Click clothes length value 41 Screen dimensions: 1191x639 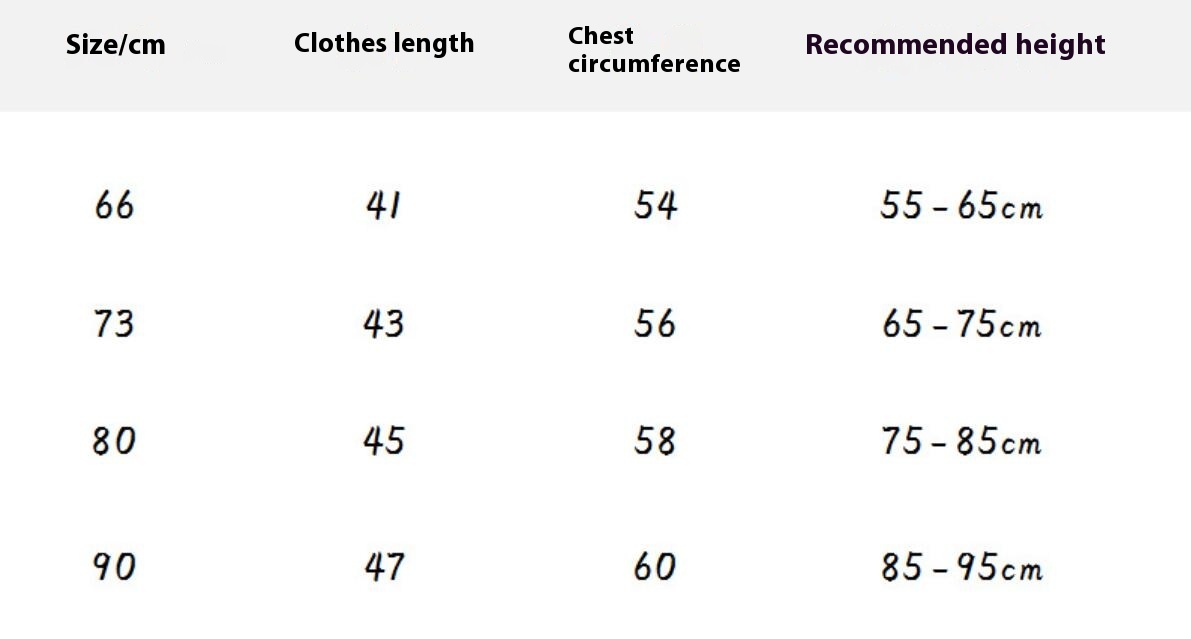pos(383,206)
